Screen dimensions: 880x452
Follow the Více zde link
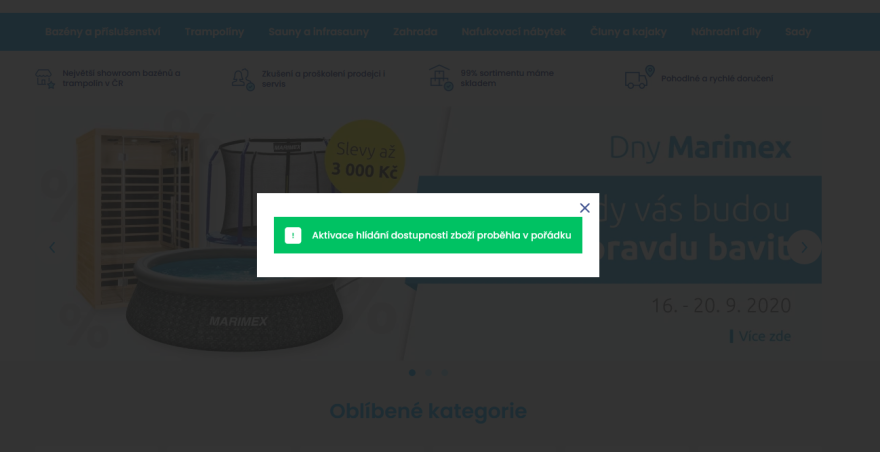[x=764, y=336]
